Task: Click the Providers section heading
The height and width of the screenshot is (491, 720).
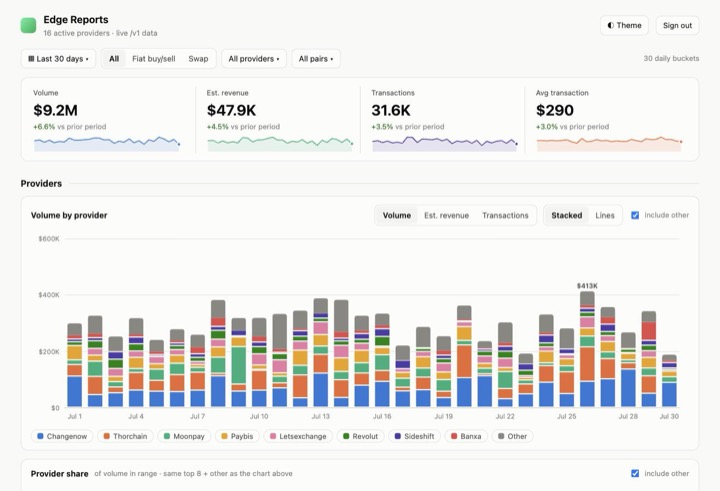Action: (x=41, y=184)
